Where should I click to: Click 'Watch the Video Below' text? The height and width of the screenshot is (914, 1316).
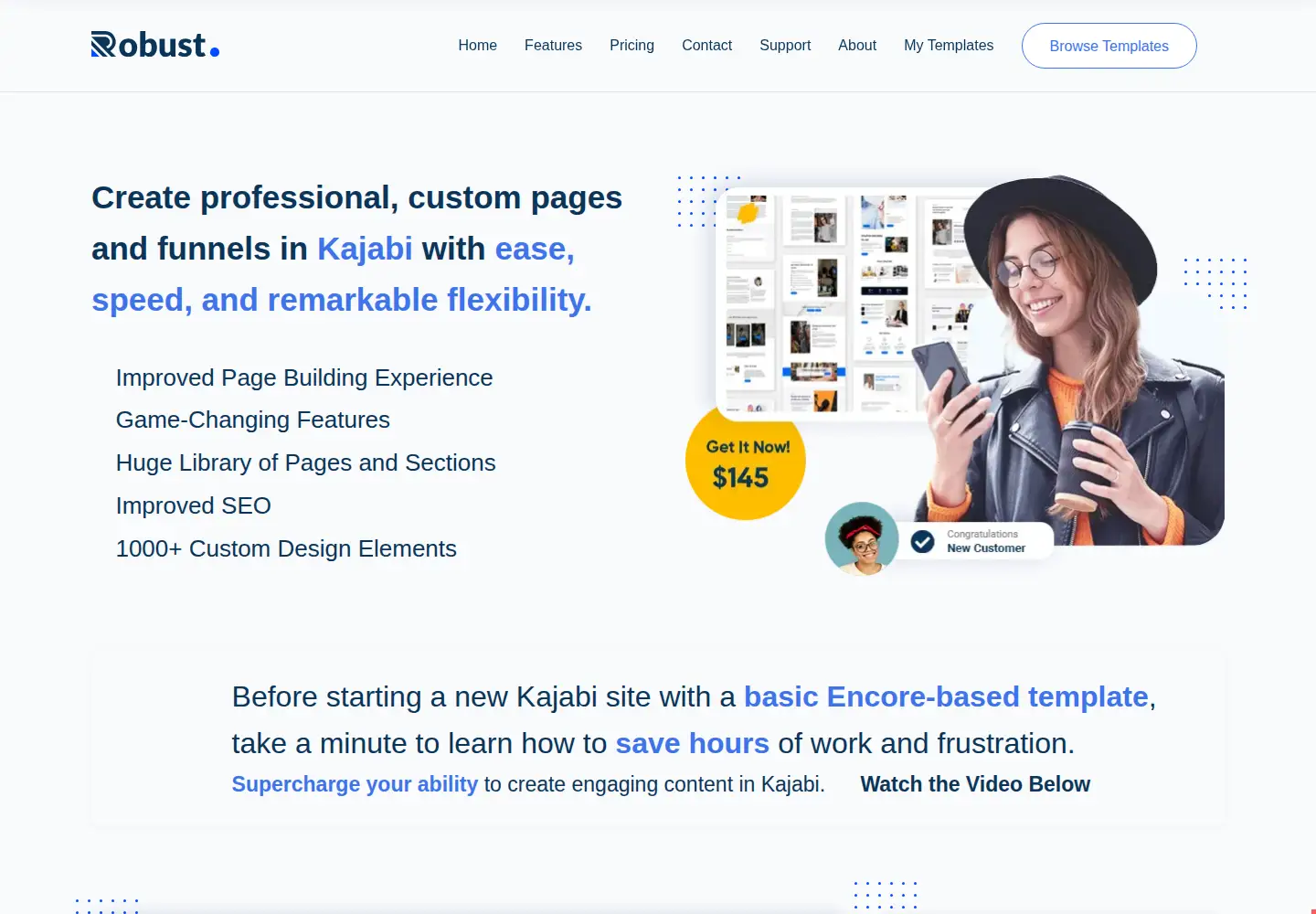pyautogui.click(x=975, y=784)
